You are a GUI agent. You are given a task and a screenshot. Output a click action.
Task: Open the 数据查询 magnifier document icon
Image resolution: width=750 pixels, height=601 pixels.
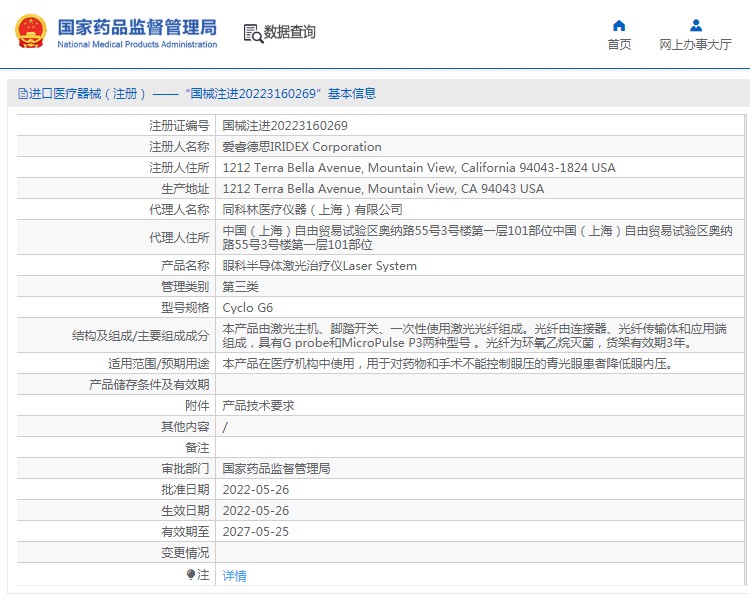(x=253, y=33)
